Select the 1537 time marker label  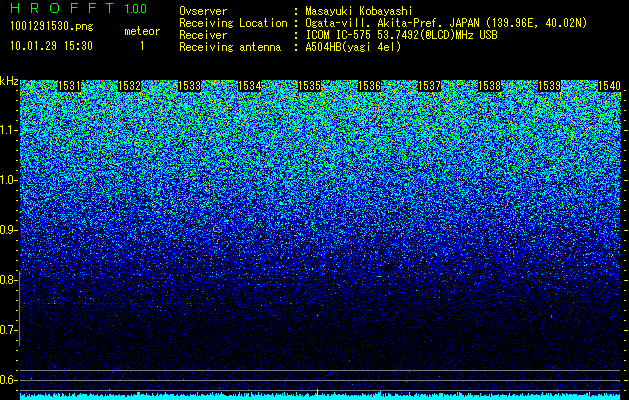point(430,86)
